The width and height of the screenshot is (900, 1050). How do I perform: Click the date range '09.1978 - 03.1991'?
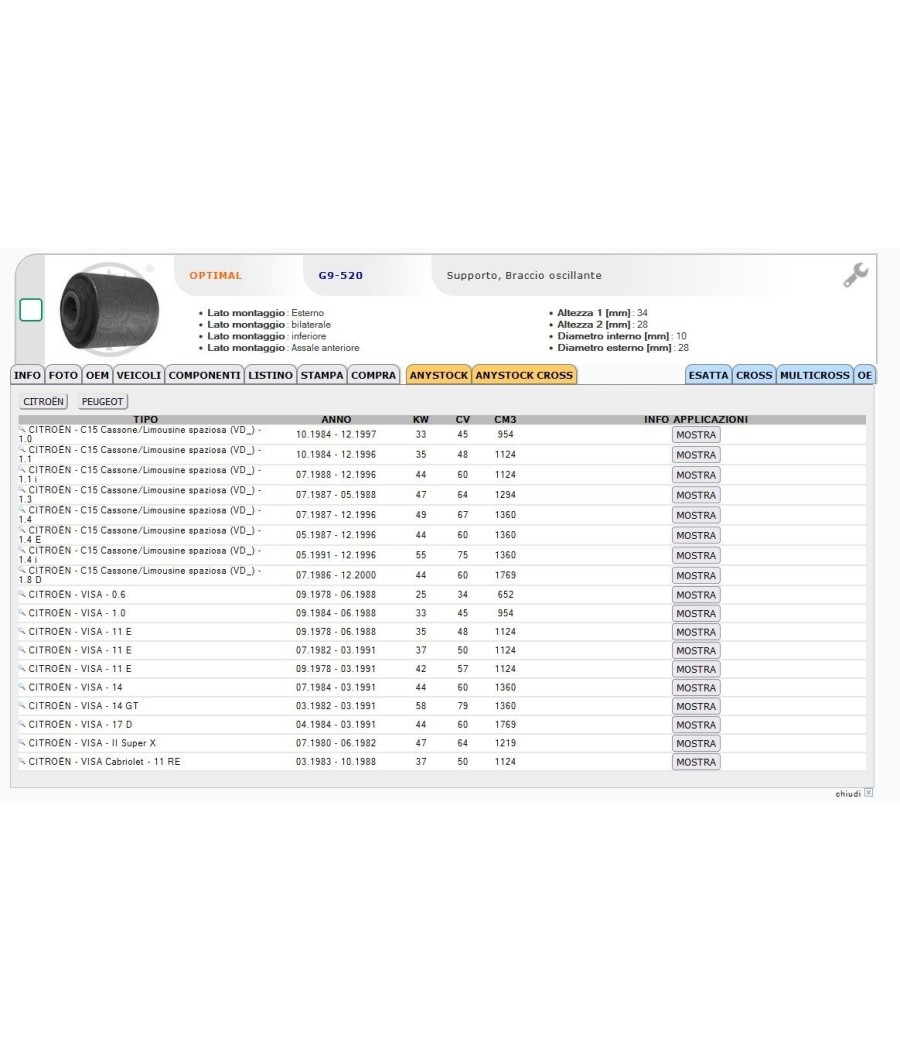pyautogui.click(x=336, y=668)
